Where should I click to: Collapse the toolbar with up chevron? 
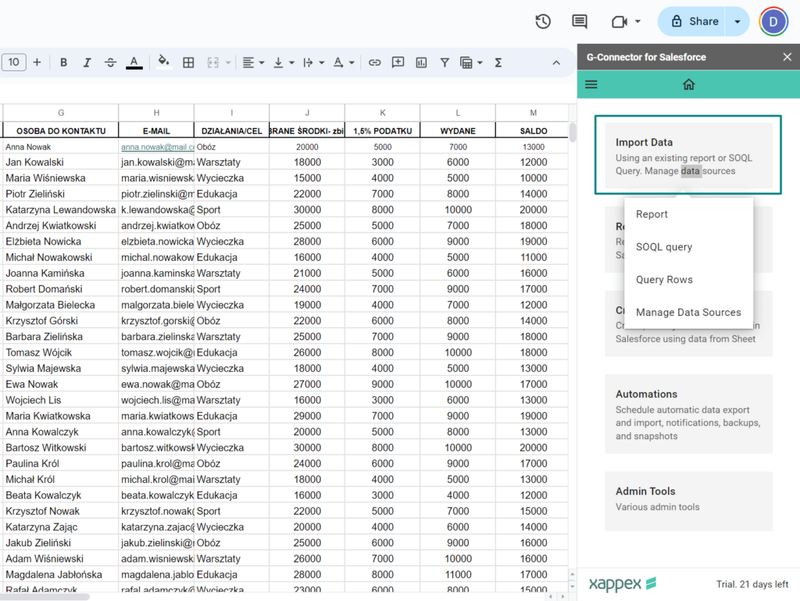tap(556, 62)
